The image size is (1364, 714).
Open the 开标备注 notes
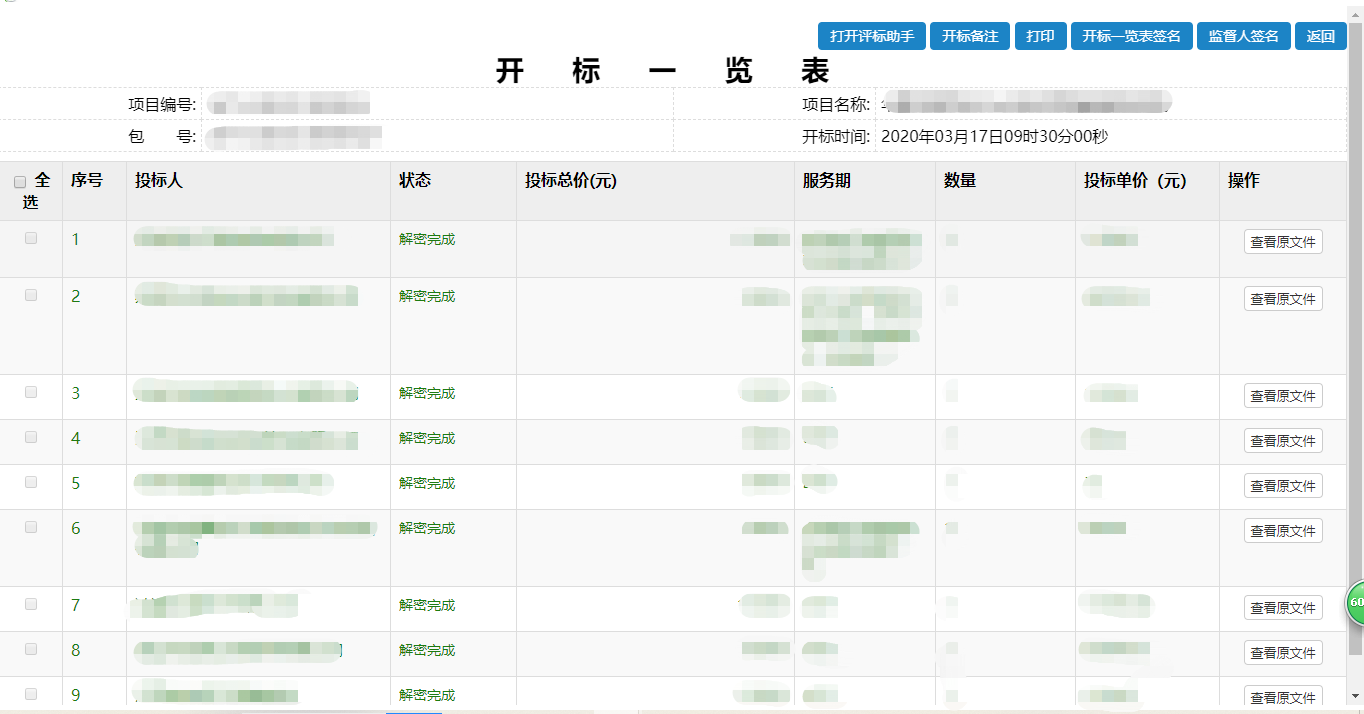[x=969, y=36]
